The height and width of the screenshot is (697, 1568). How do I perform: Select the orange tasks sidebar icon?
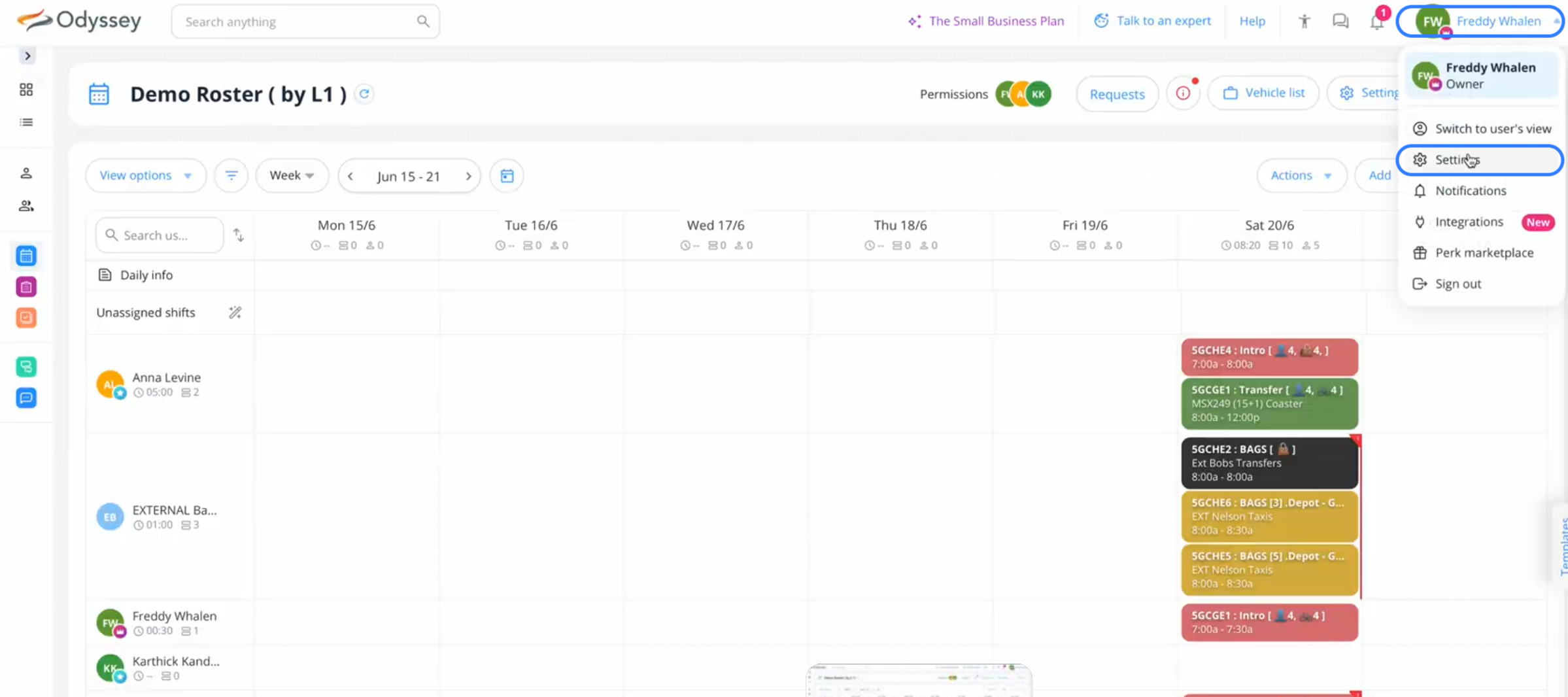(26, 318)
